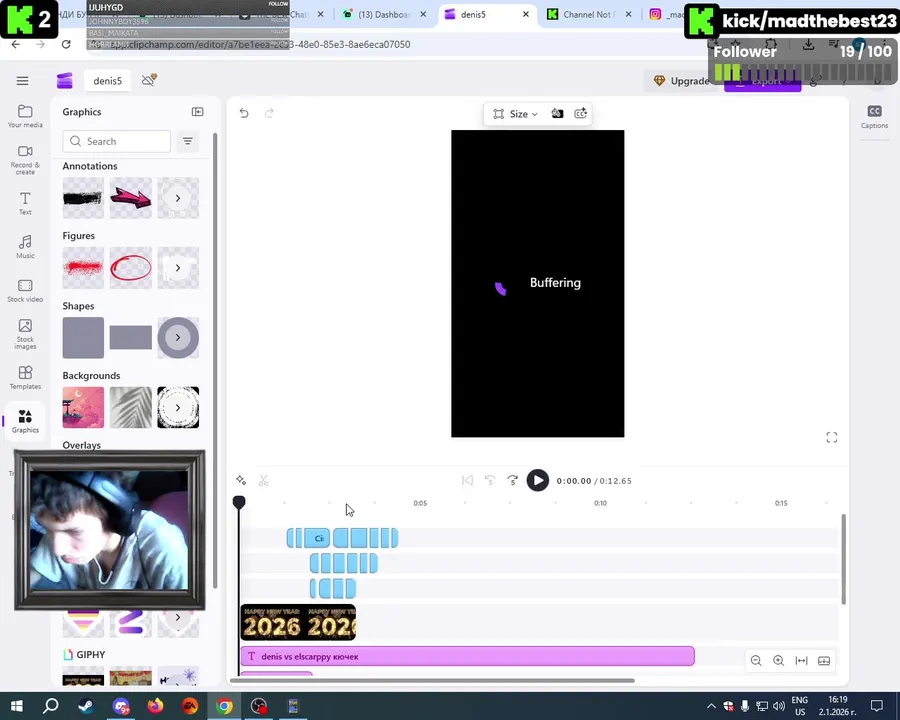Image resolution: width=900 pixels, height=720 pixels.
Task: Redo the last edit
Action: [269, 113]
